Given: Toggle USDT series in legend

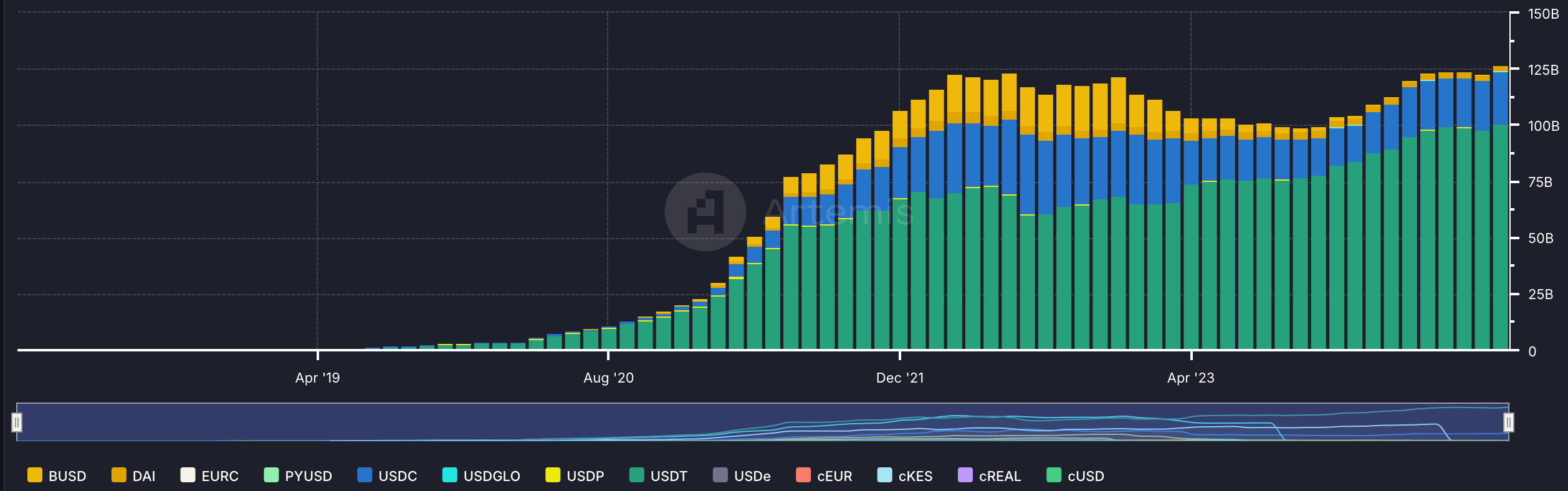Looking at the screenshot, I should (658, 475).
